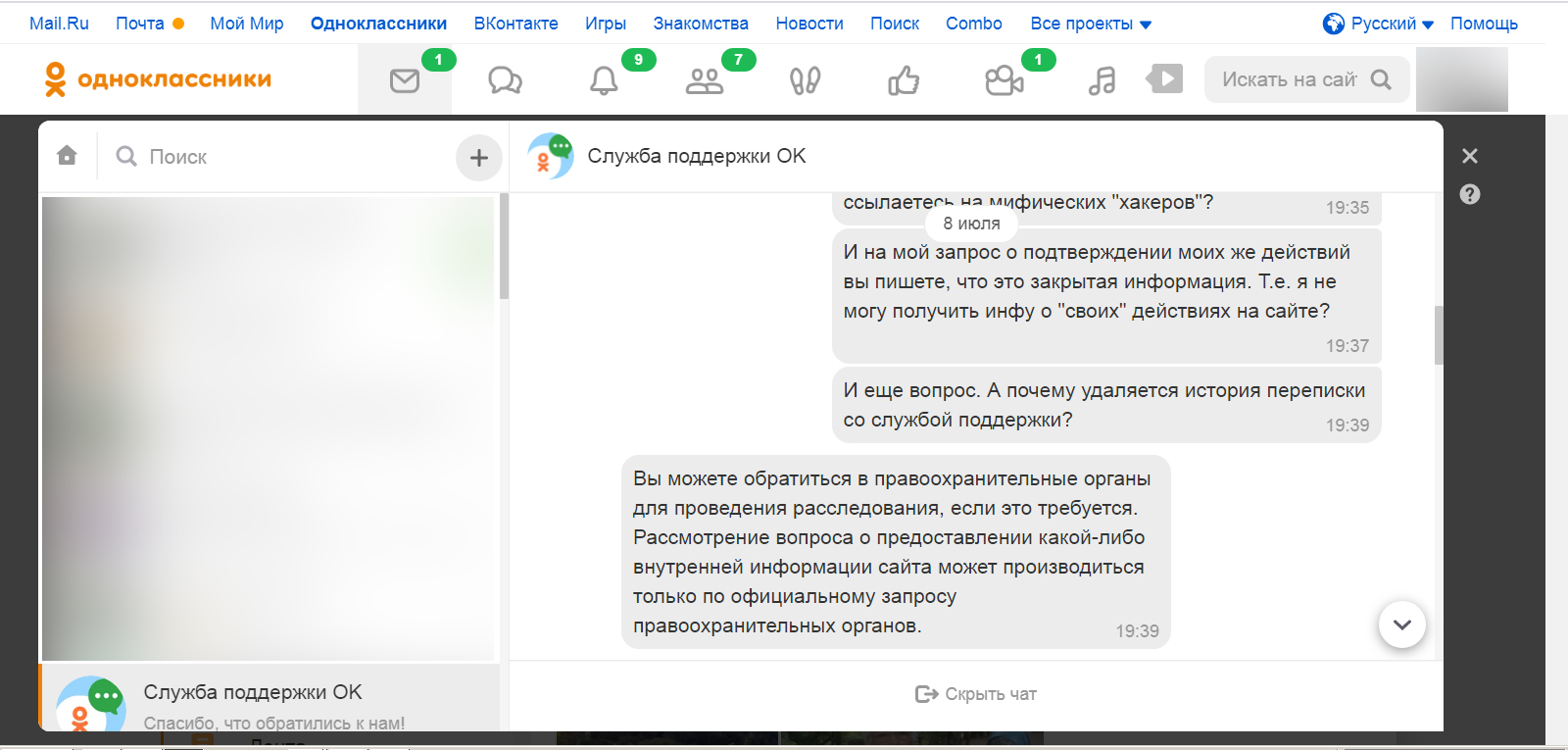1568x750 pixels.
Task: Open the guests footprints icon
Action: 805,80
